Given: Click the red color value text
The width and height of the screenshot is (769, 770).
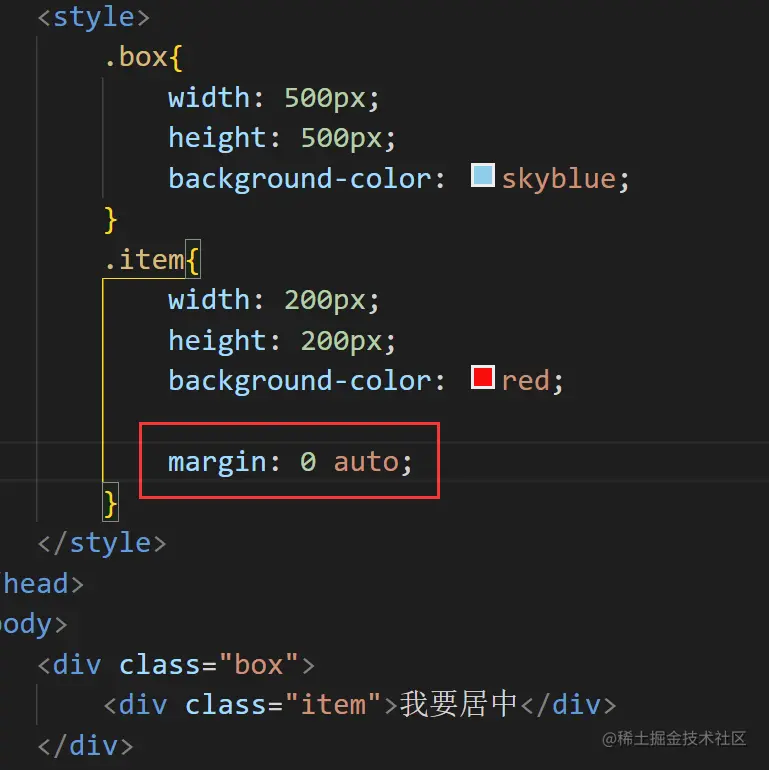Looking at the screenshot, I should pyautogui.click(x=525, y=381).
